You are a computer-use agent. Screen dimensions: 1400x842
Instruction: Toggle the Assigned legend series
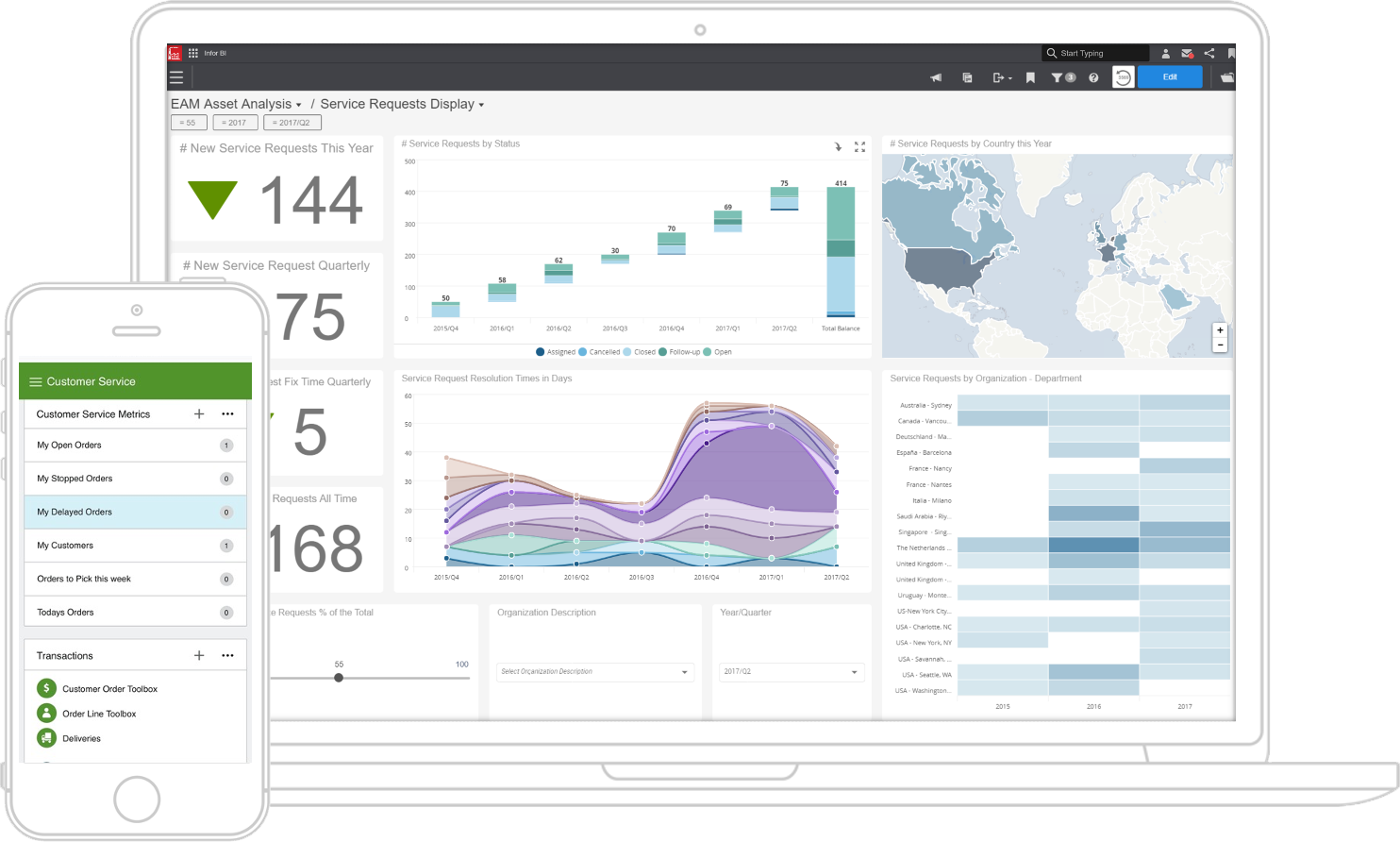[x=556, y=352]
